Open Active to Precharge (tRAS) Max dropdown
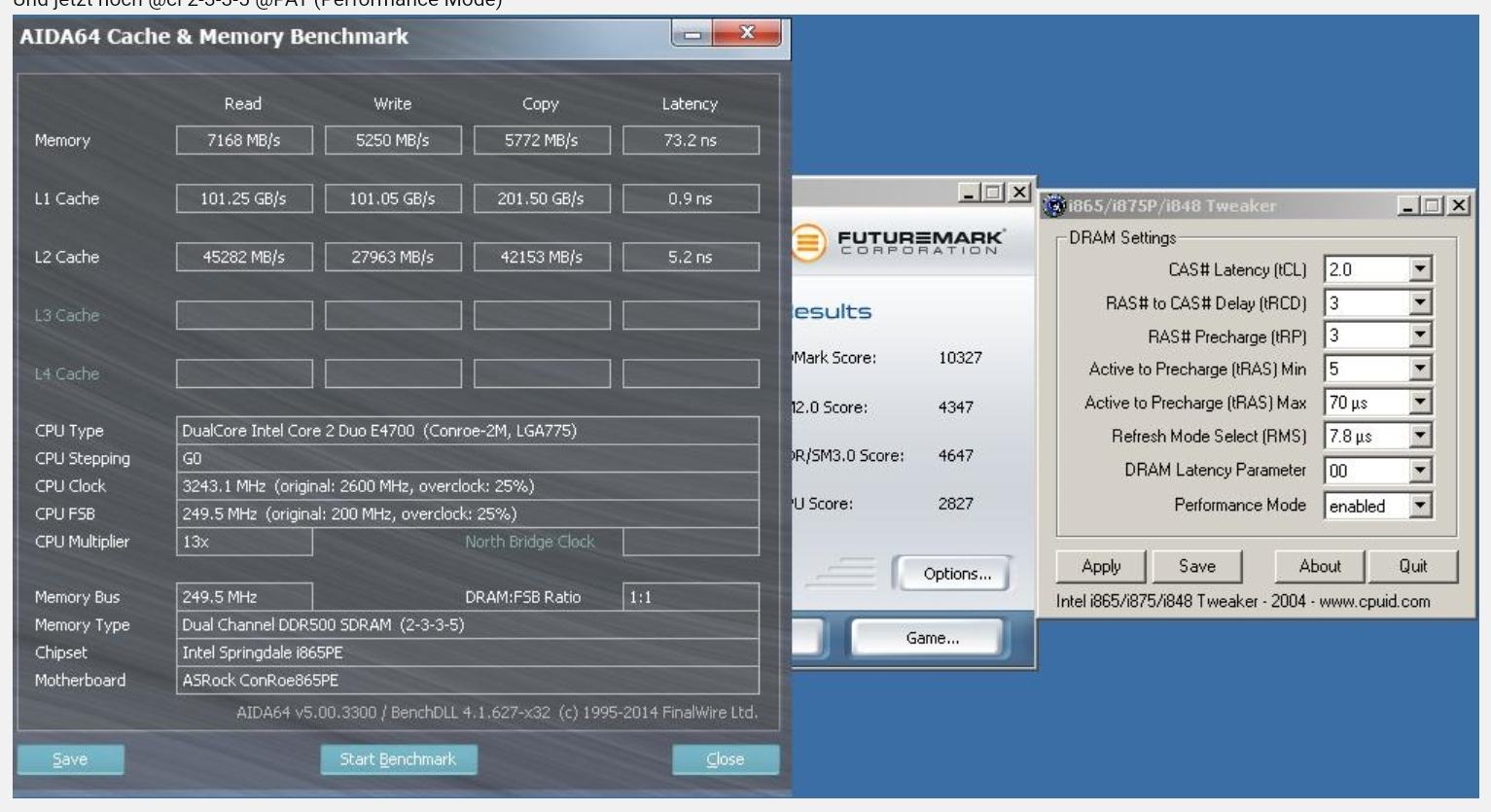Screen dimensions: 1491x812 [1420, 402]
